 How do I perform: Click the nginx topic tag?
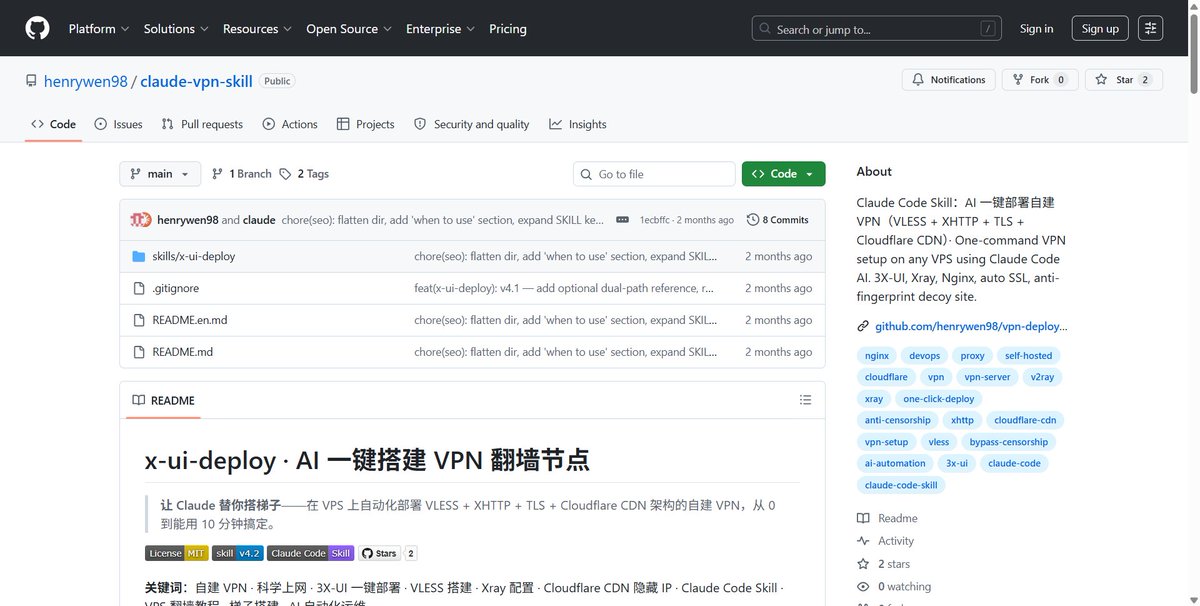click(x=877, y=356)
